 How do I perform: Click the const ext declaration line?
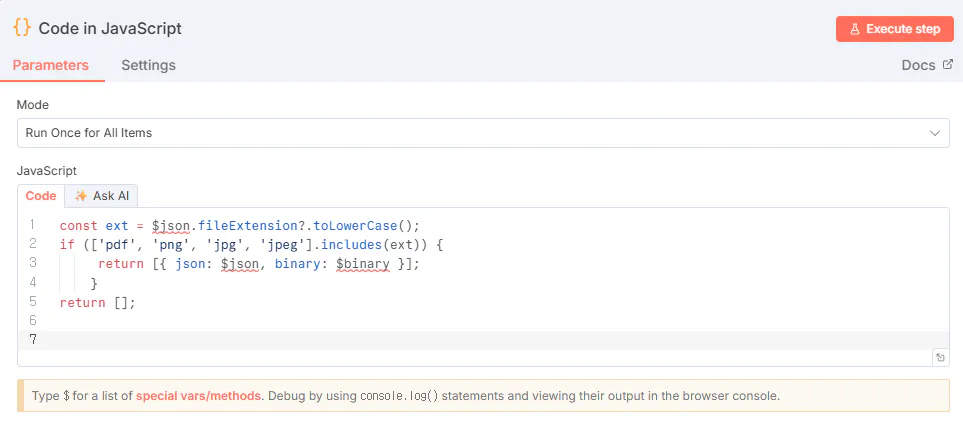240,225
